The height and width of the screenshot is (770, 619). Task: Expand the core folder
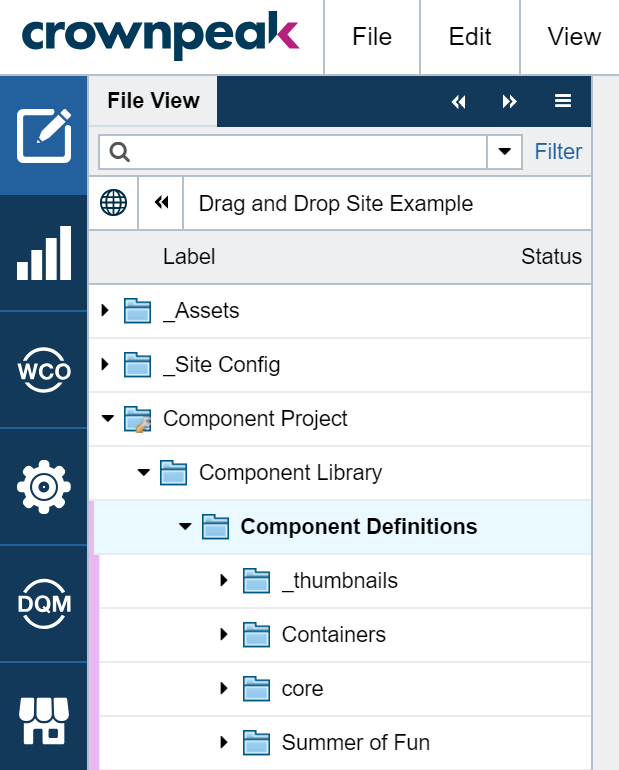224,688
